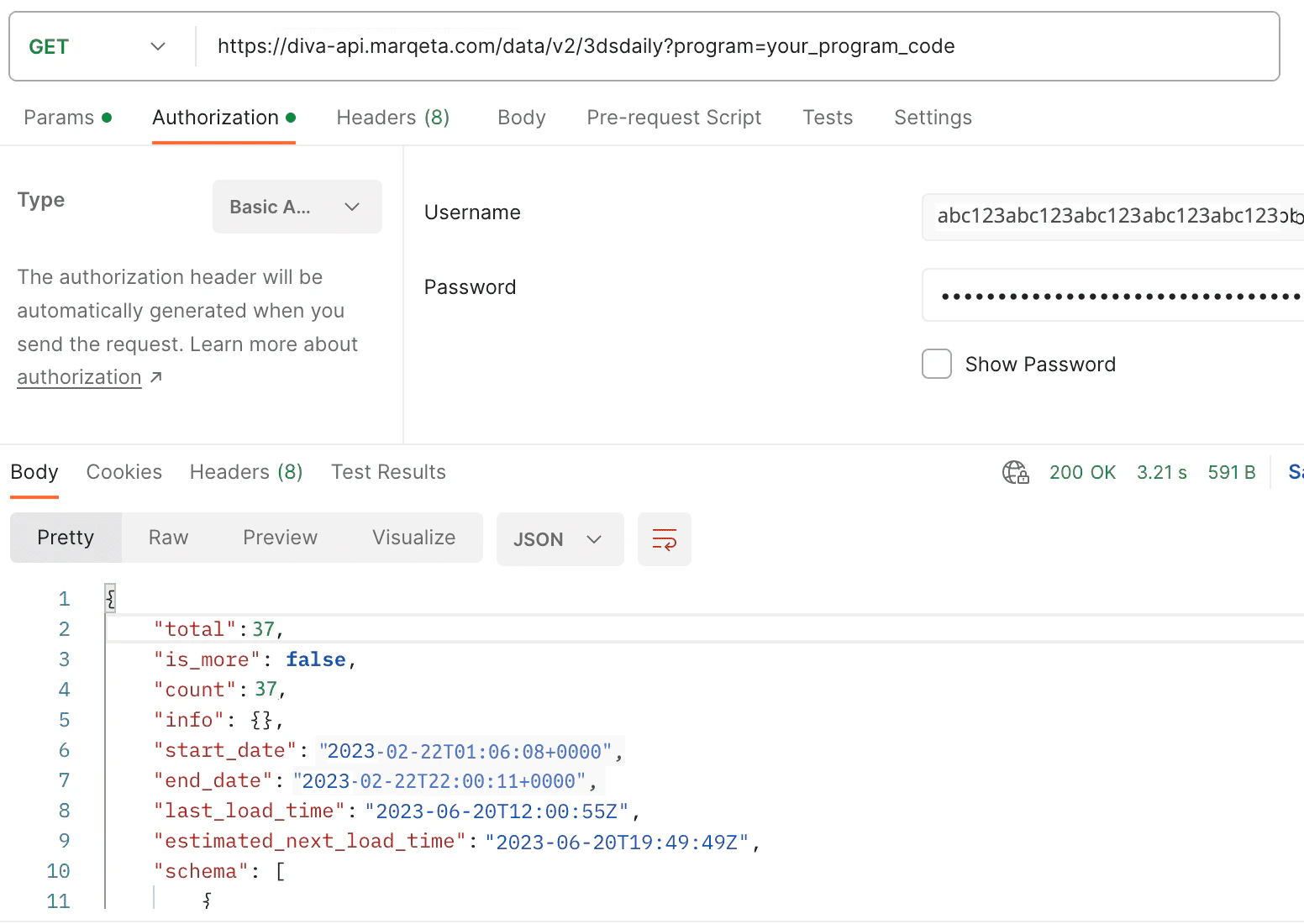Image resolution: width=1304 pixels, height=924 pixels.
Task: Expand the Basic Auth type dropdown
Action: pyautogui.click(x=297, y=207)
